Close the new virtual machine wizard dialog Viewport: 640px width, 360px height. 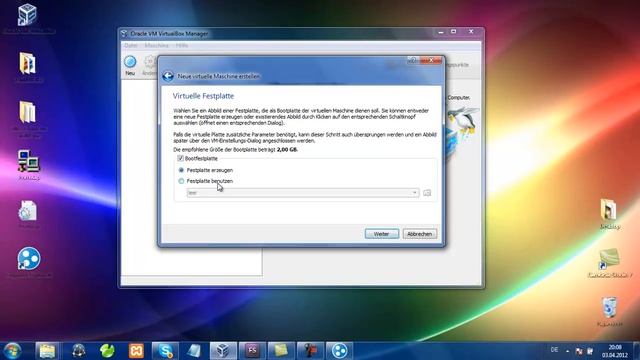pyautogui.click(x=431, y=60)
